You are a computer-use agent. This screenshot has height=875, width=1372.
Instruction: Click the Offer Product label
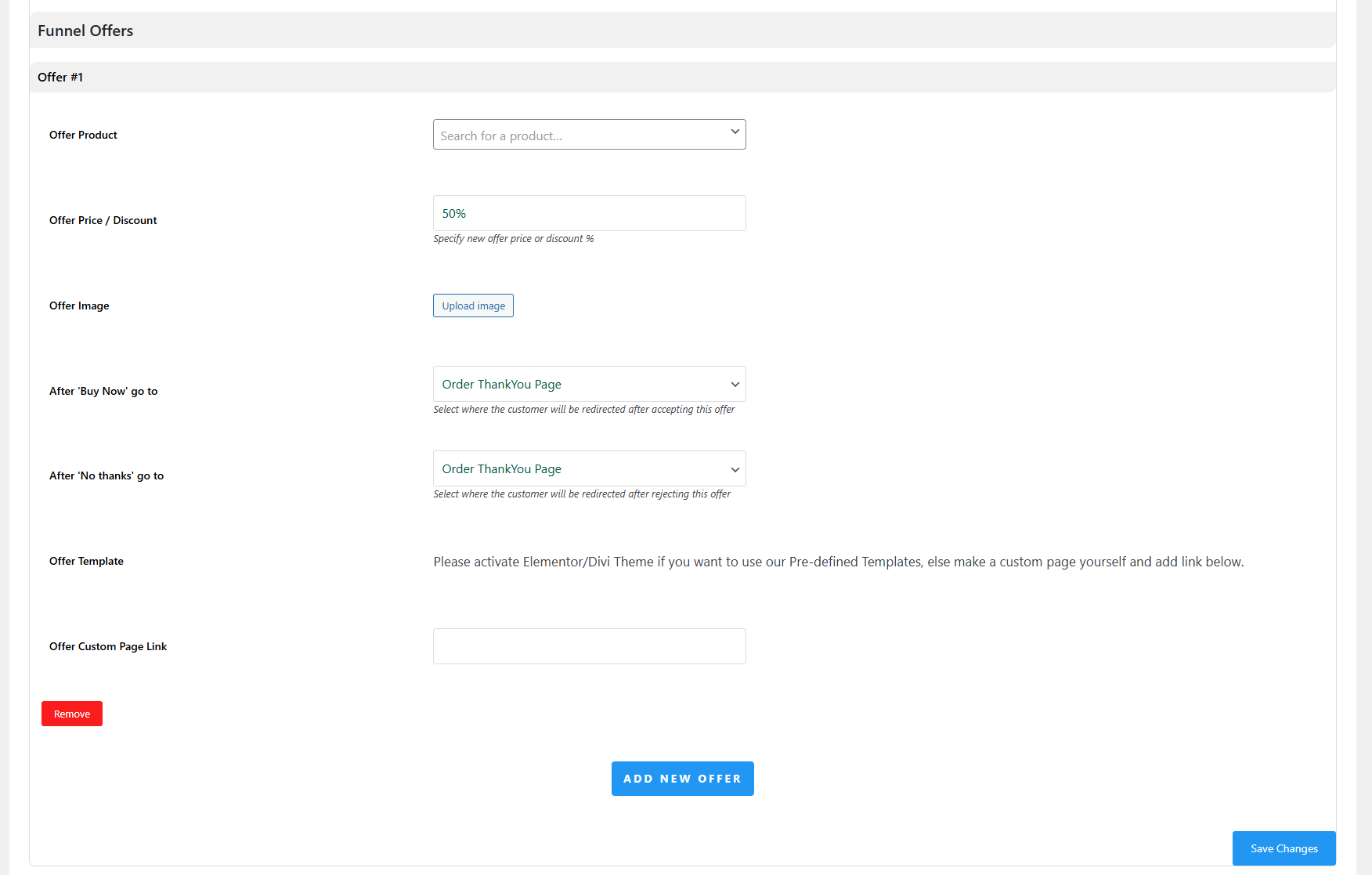(x=83, y=135)
